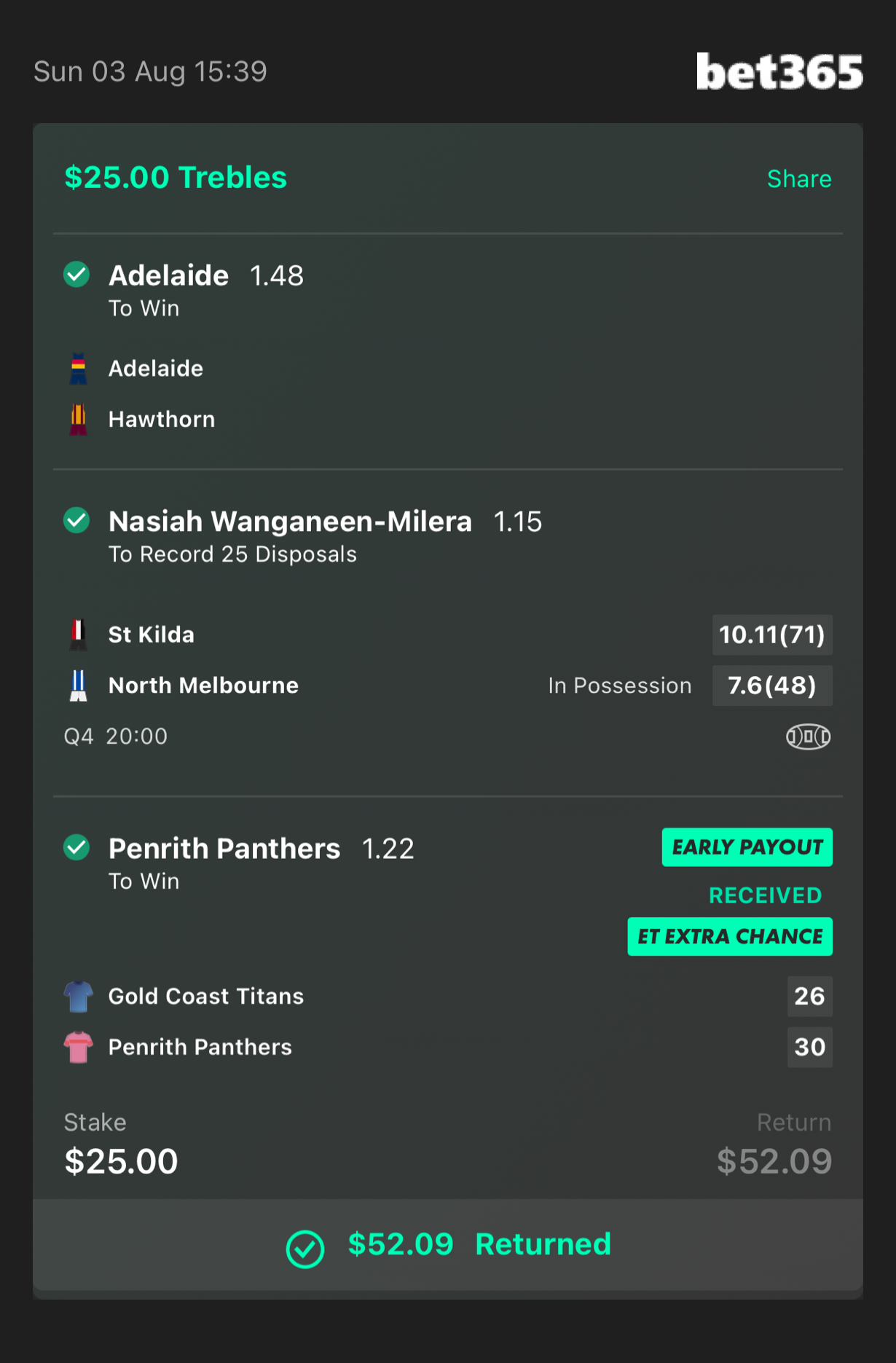Screen dimensions: 896x1363
Task: Open the AFL match field tracker icon
Action: (808, 737)
